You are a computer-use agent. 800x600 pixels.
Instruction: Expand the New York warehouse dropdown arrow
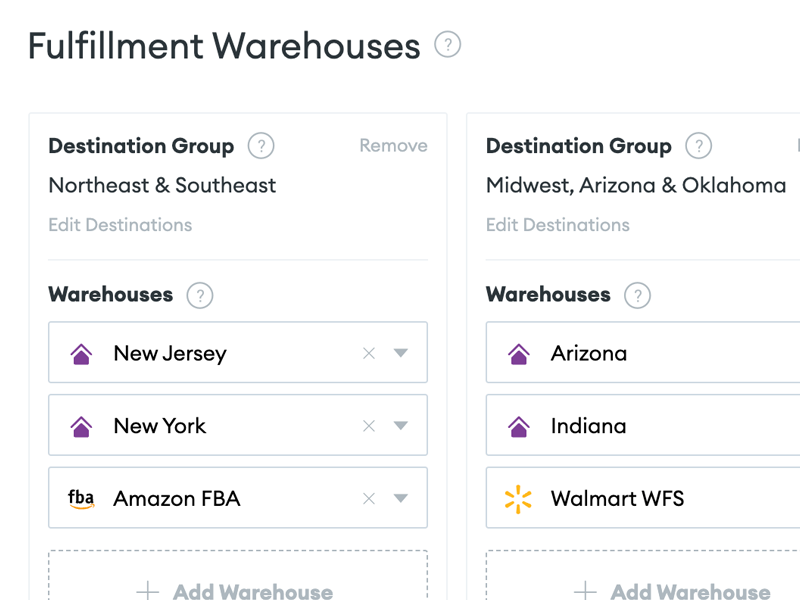point(401,425)
